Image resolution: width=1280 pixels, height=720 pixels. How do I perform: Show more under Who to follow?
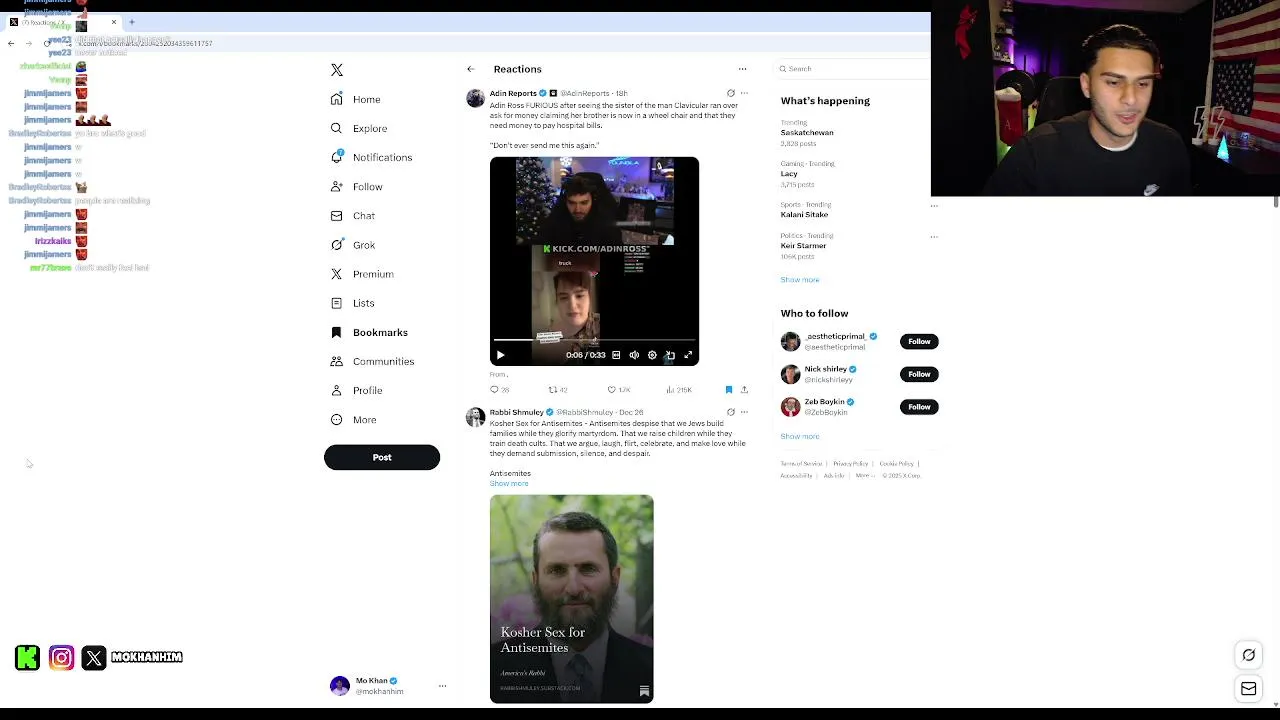point(800,437)
